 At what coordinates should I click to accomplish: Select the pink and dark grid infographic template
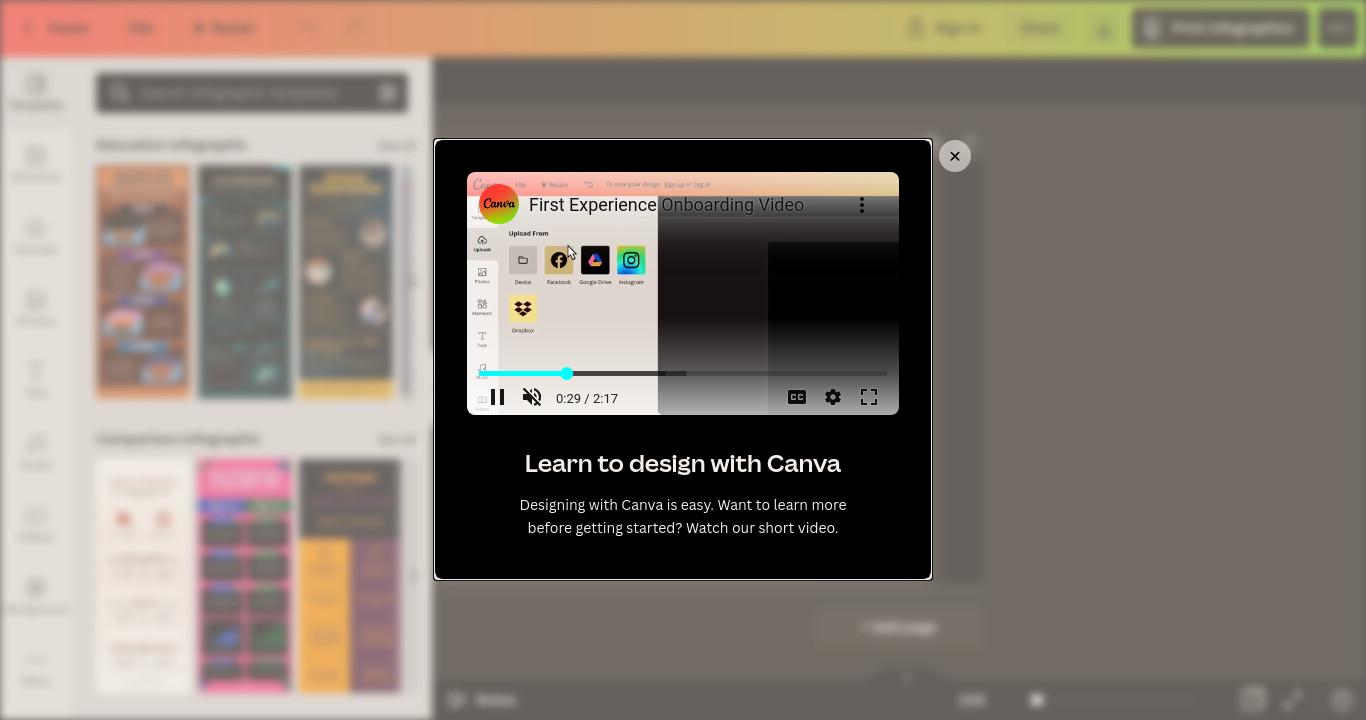coord(245,576)
